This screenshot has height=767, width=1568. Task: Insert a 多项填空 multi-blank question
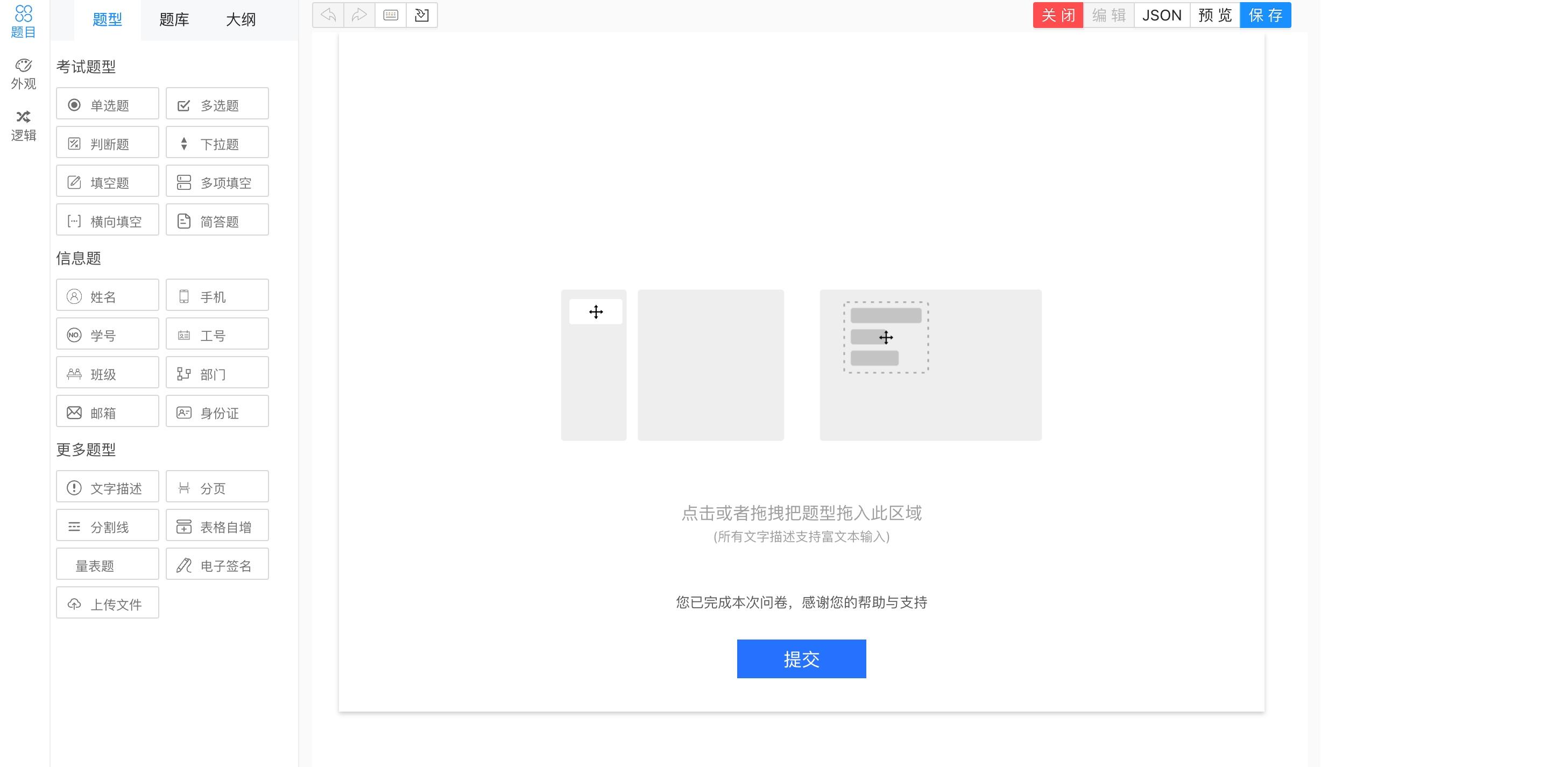(217, 182)
